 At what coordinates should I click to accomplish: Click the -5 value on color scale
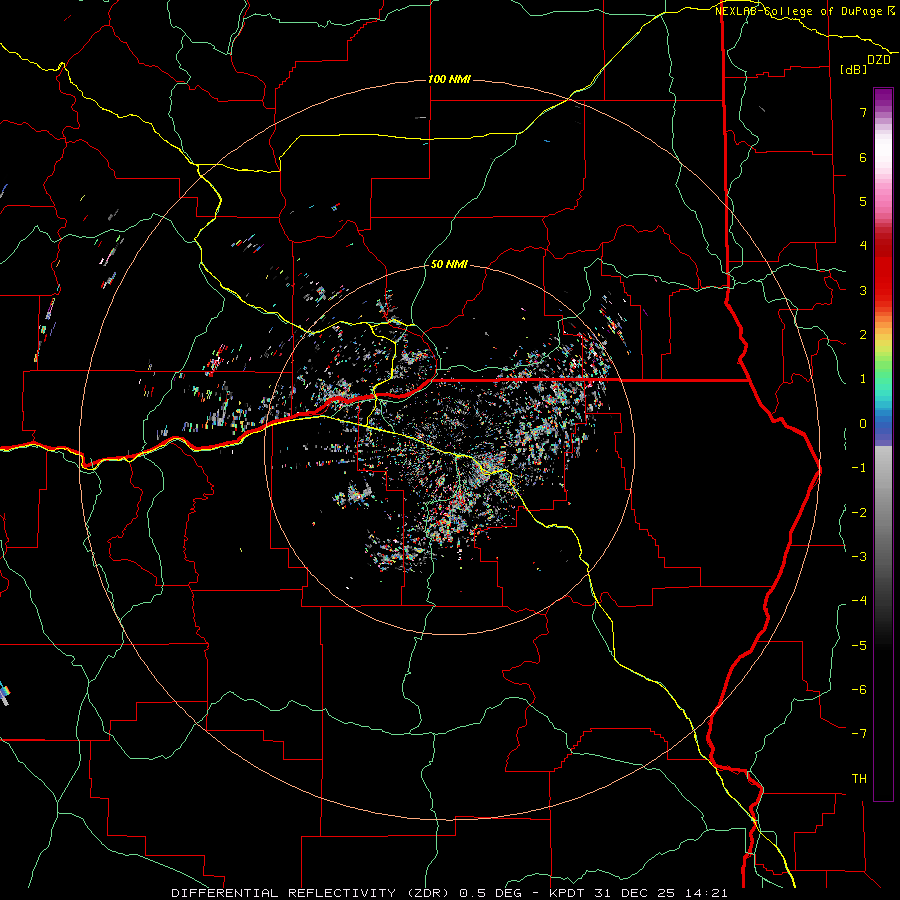tap(859, 646)
